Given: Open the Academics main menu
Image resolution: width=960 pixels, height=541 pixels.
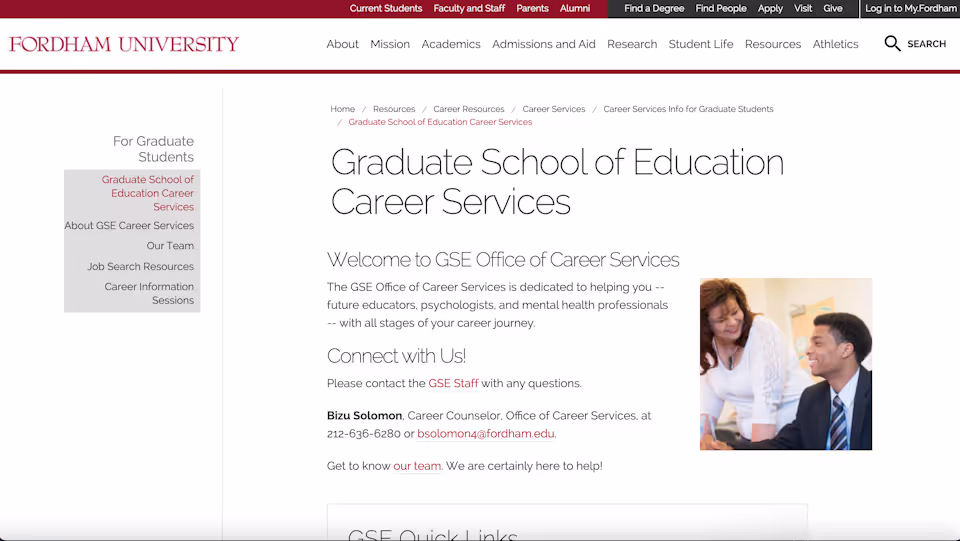Looking at the screenshot, I should pos(451,44).
